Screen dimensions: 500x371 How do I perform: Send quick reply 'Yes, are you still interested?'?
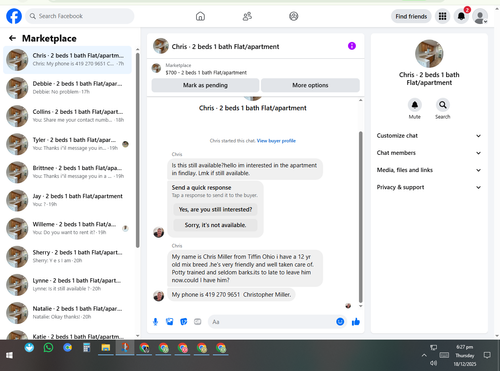[215, 210]
